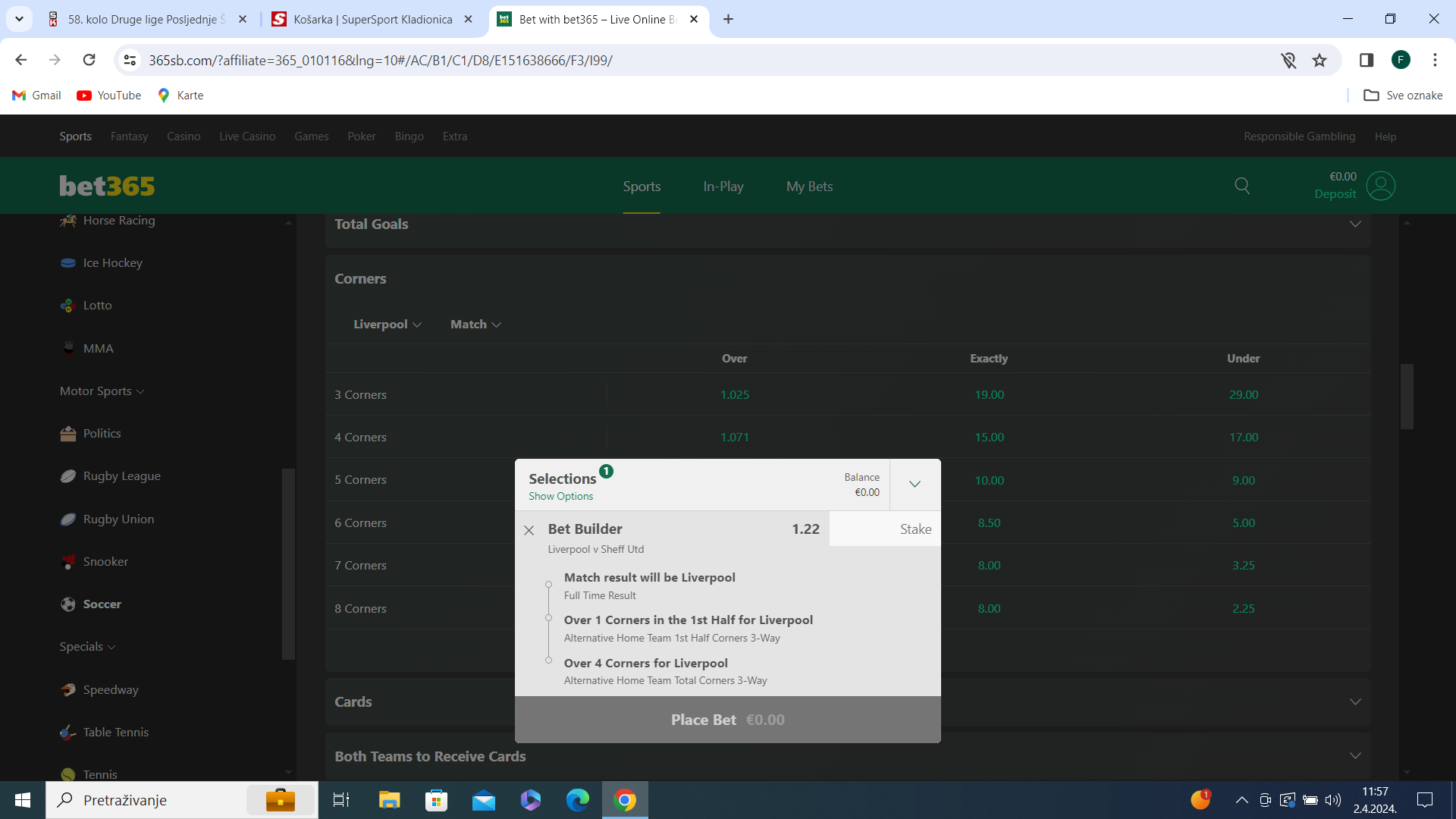Click the Show Options link

[560, 497]
